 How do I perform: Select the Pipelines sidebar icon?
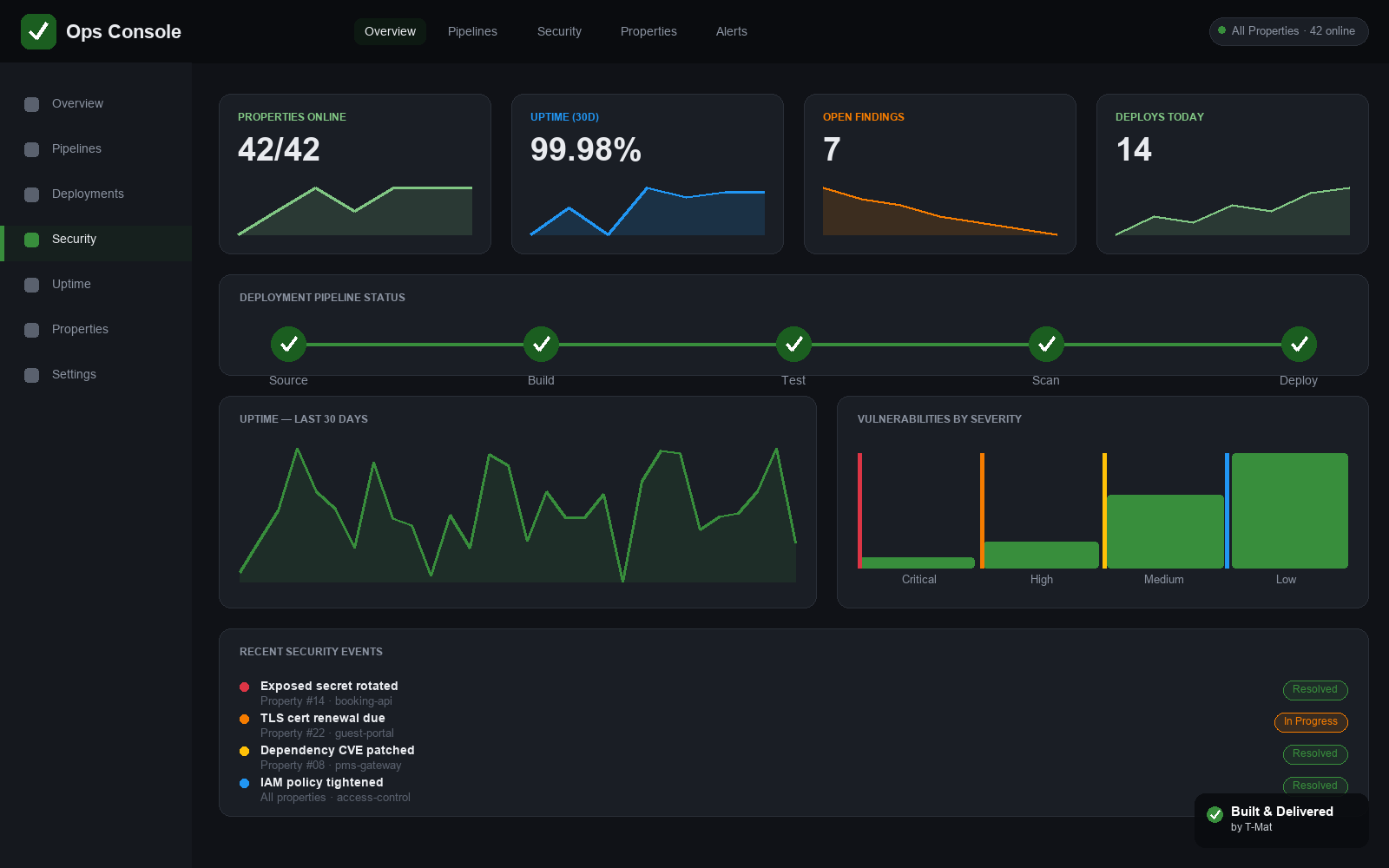click(x=32, y=149)
